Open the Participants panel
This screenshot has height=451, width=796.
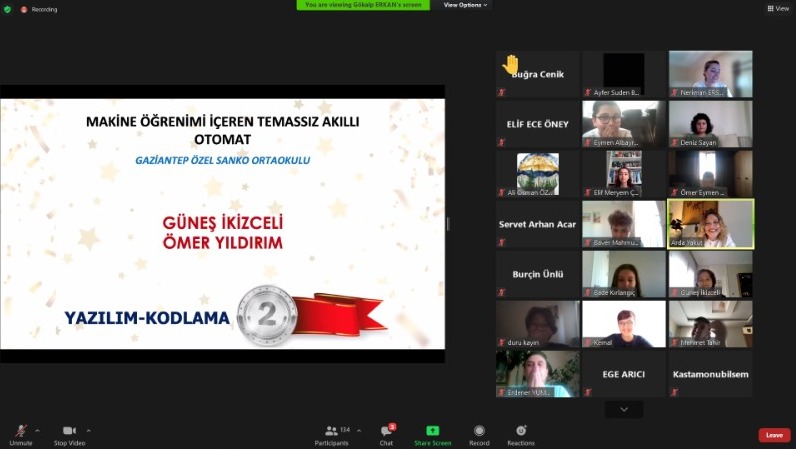coord(332,431)
